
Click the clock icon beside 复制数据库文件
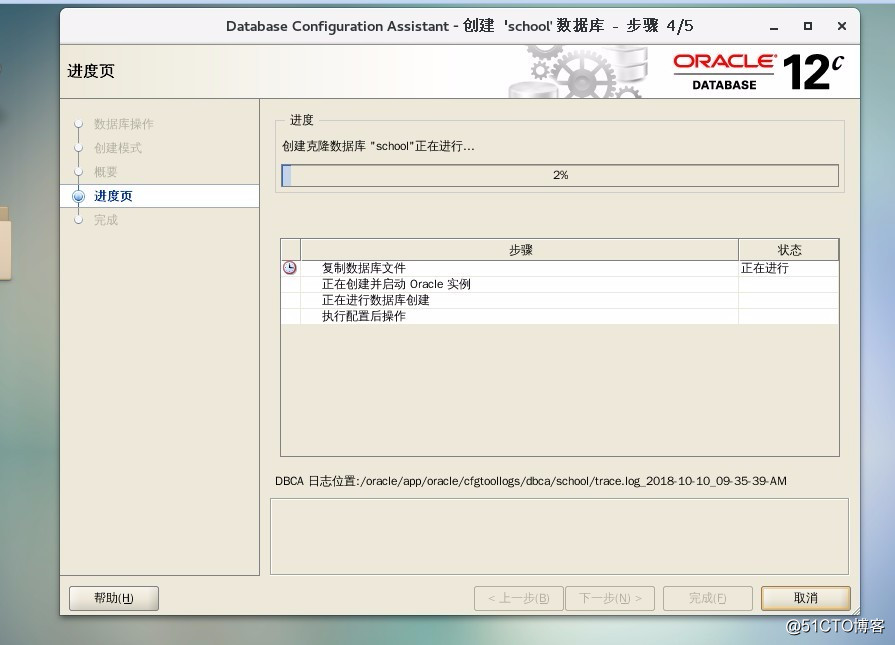(x=290, y=268)
